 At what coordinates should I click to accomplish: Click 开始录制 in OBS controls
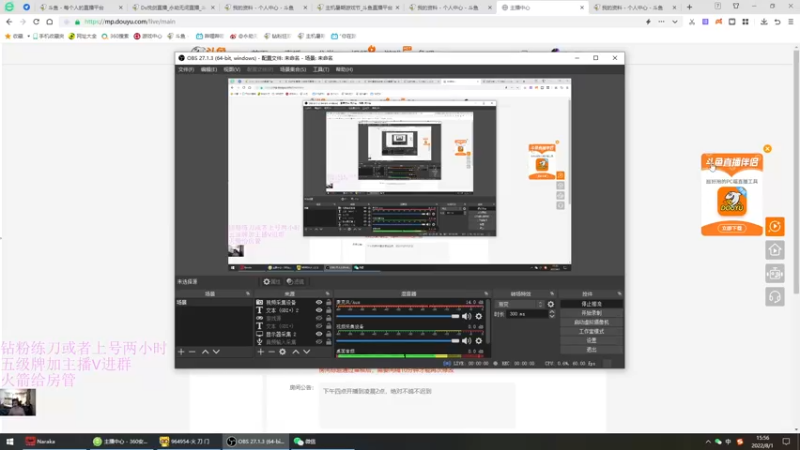pyautogui.click(x=591, y=313)
